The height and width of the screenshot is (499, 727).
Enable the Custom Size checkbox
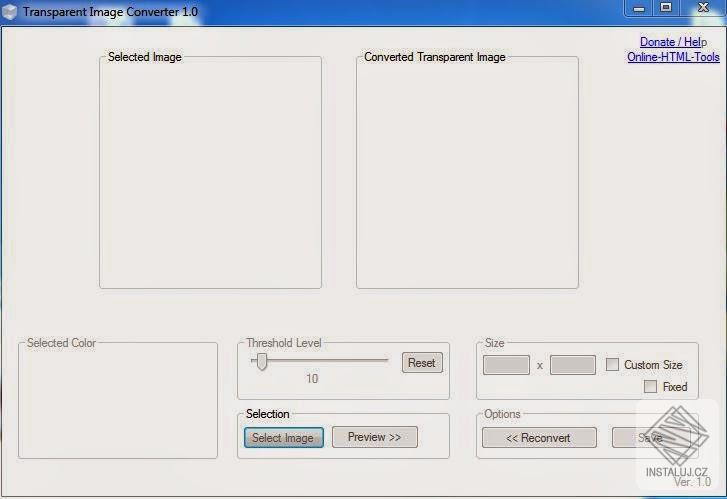coord(612,365)
